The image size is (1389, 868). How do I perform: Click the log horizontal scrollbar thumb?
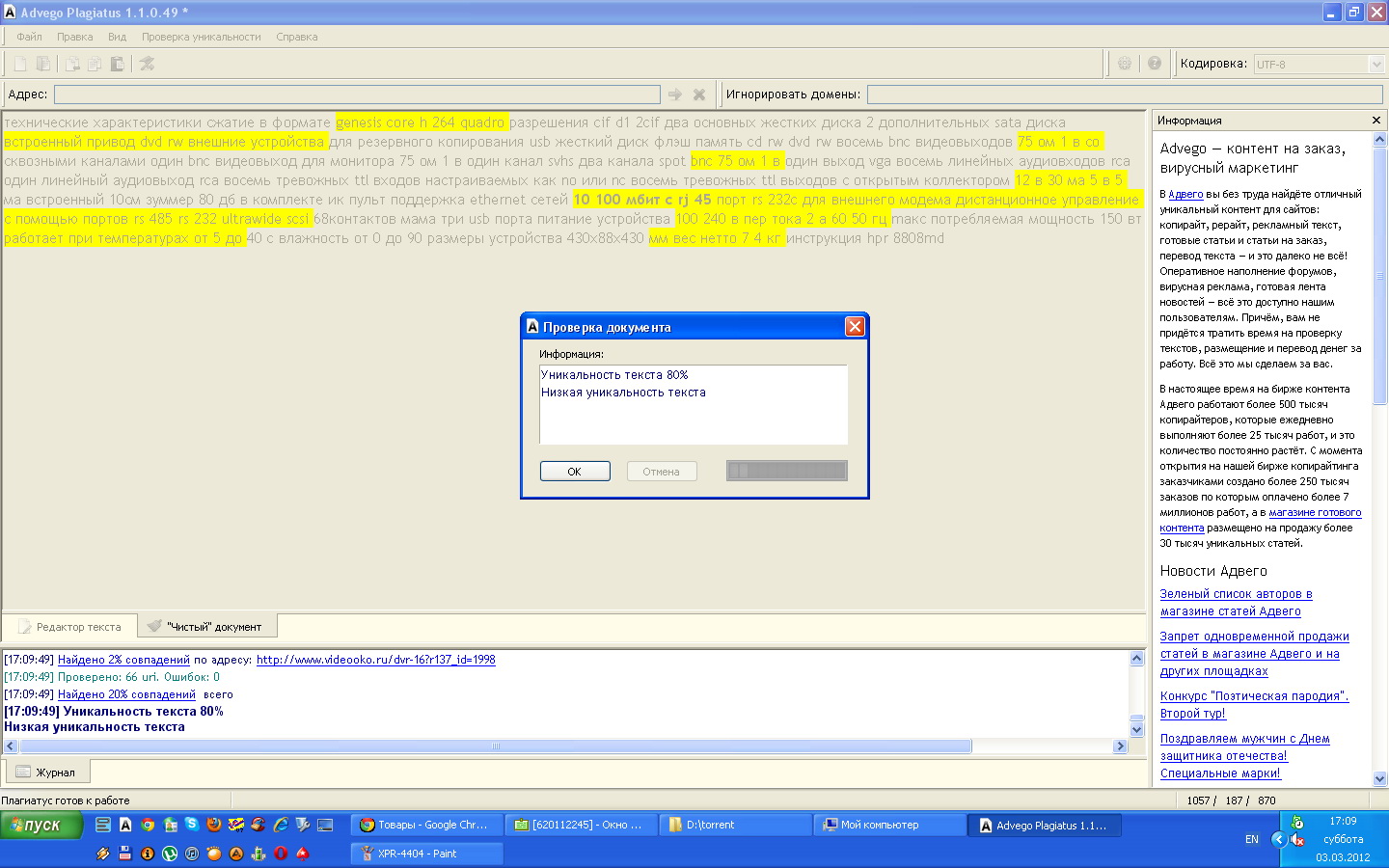495,746
